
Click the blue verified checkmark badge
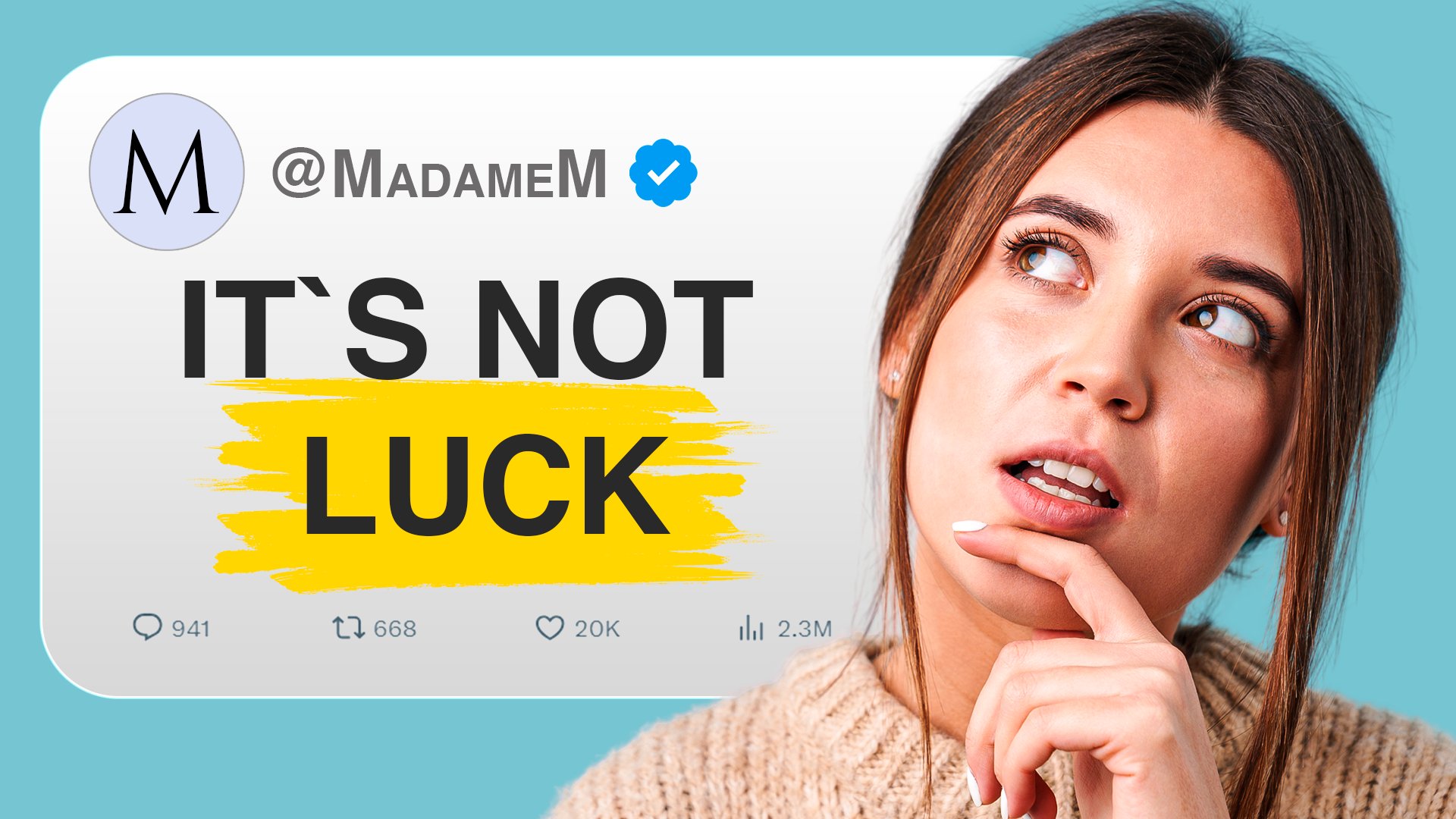point(663,172)
